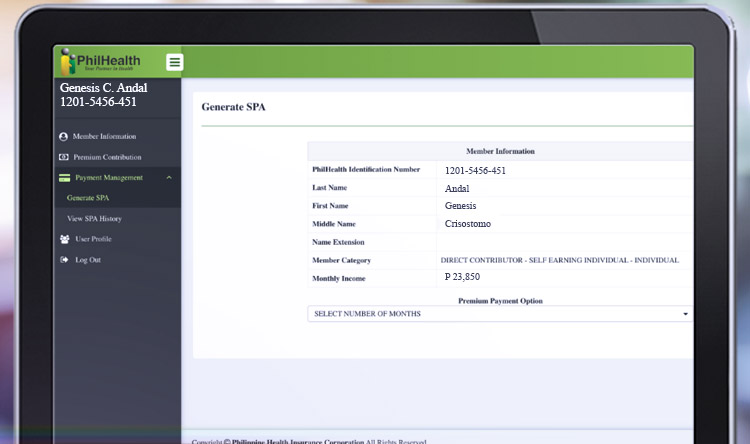This screenshot has width=750, height=444.
Task: Click the PhilHealth Identification Number value field
Action: click(475, 170)
